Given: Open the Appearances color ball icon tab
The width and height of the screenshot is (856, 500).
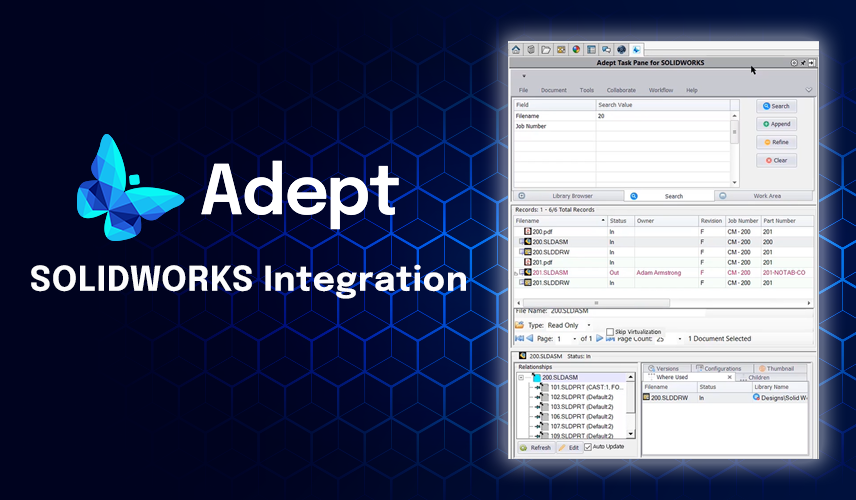Looking at the screenshot, I should (576, 50).
